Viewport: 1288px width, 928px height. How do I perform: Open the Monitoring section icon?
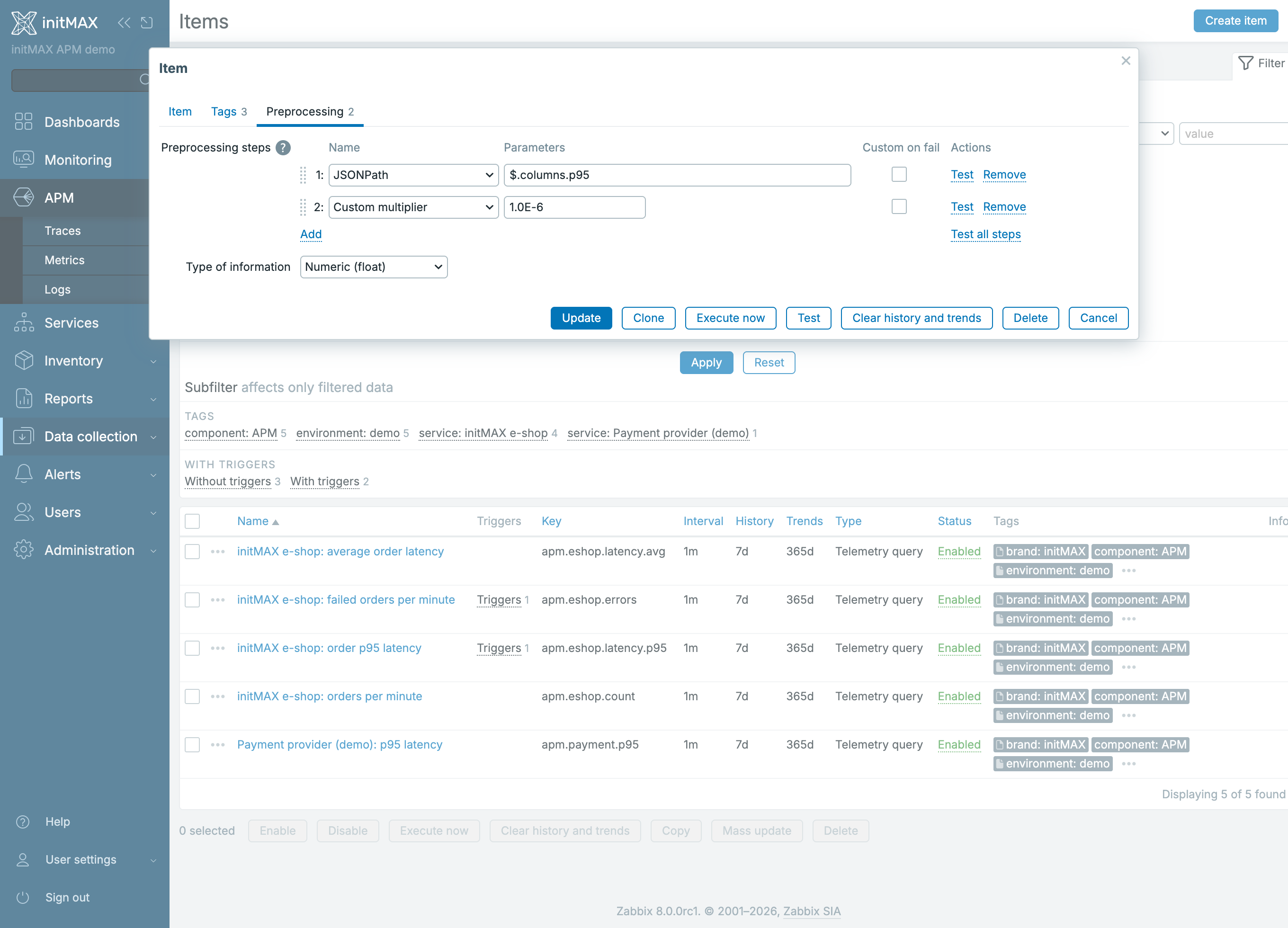(24, 160)
